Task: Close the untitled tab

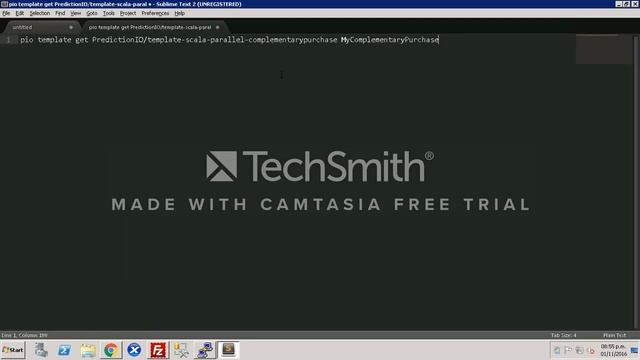Action: tap(71, 27)
